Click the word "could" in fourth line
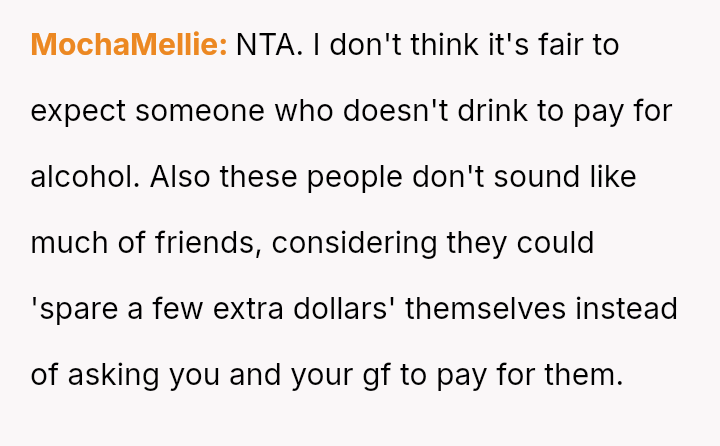Screen dimensions: 720x446 [x=557, y=243]
